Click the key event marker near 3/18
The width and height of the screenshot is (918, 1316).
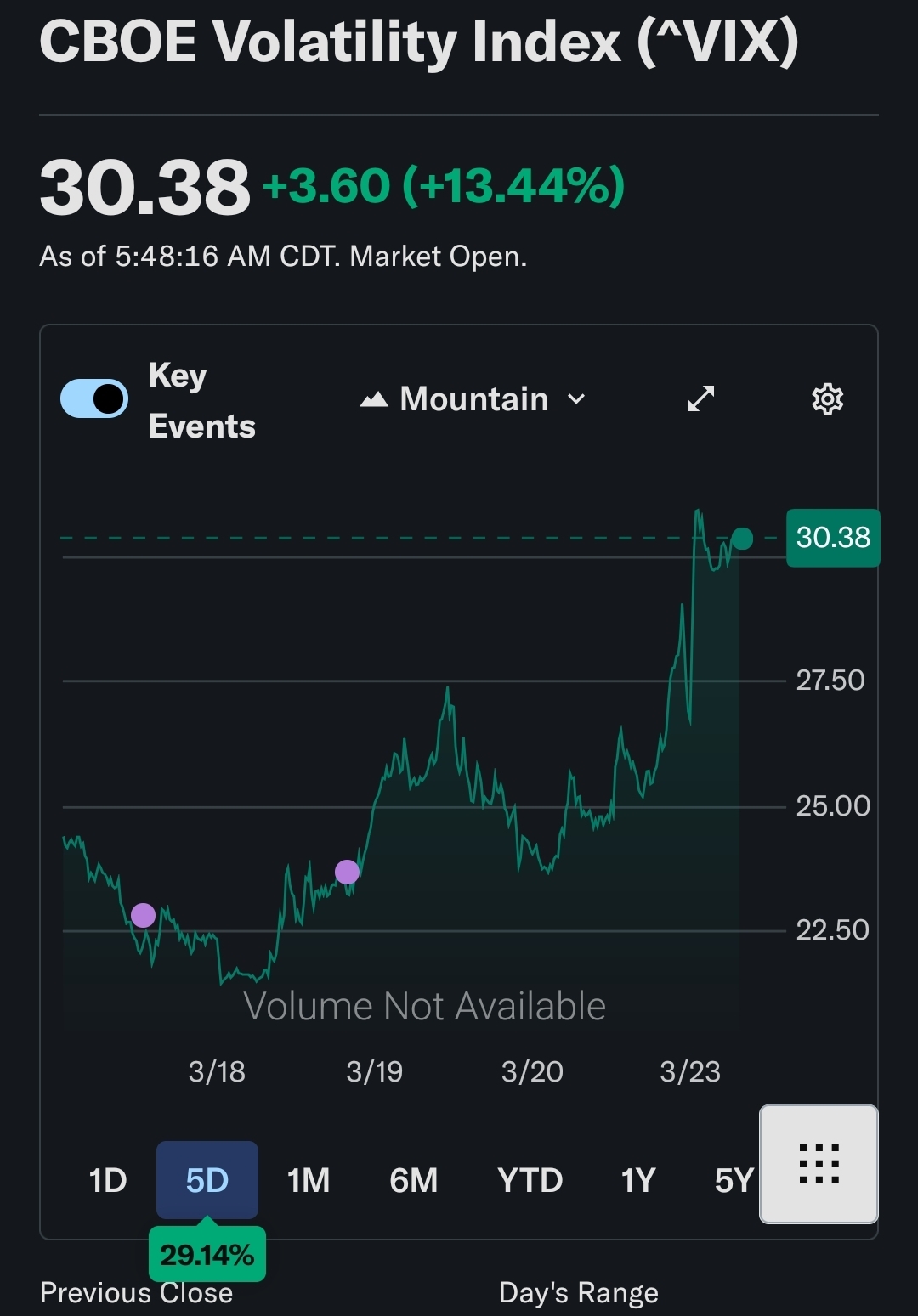click(143, 915)
